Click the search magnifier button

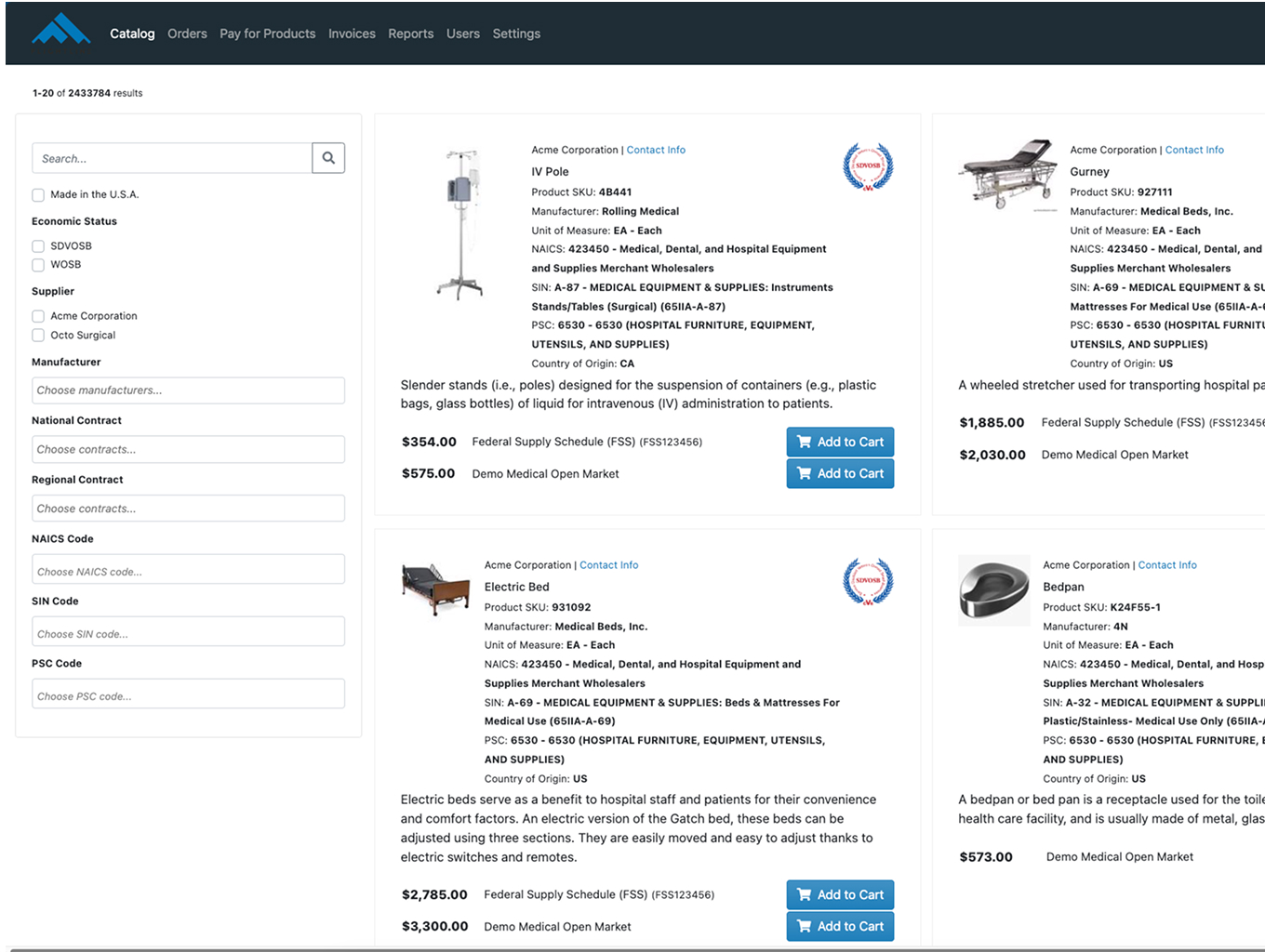[328, 158]
